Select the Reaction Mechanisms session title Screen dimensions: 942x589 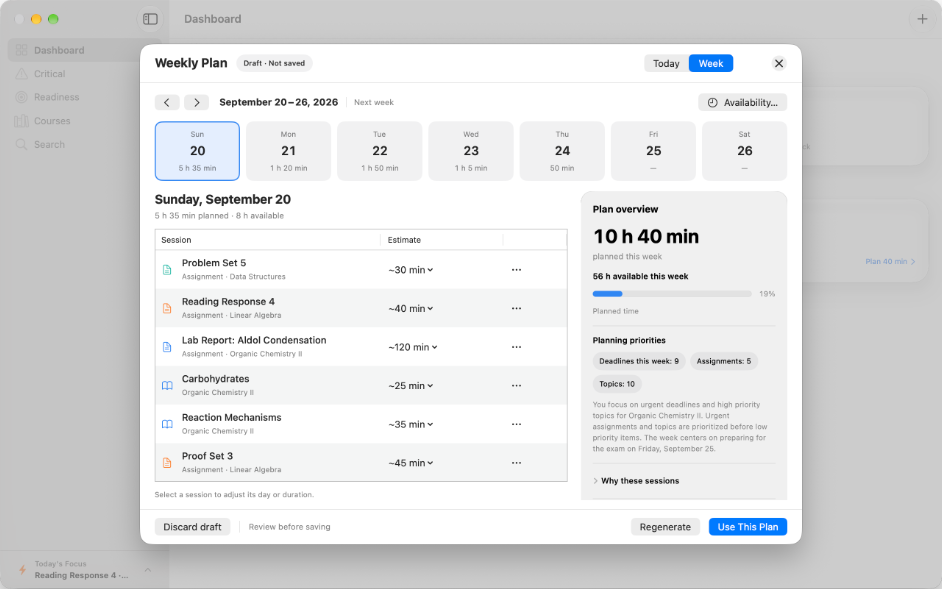[231, 418]
